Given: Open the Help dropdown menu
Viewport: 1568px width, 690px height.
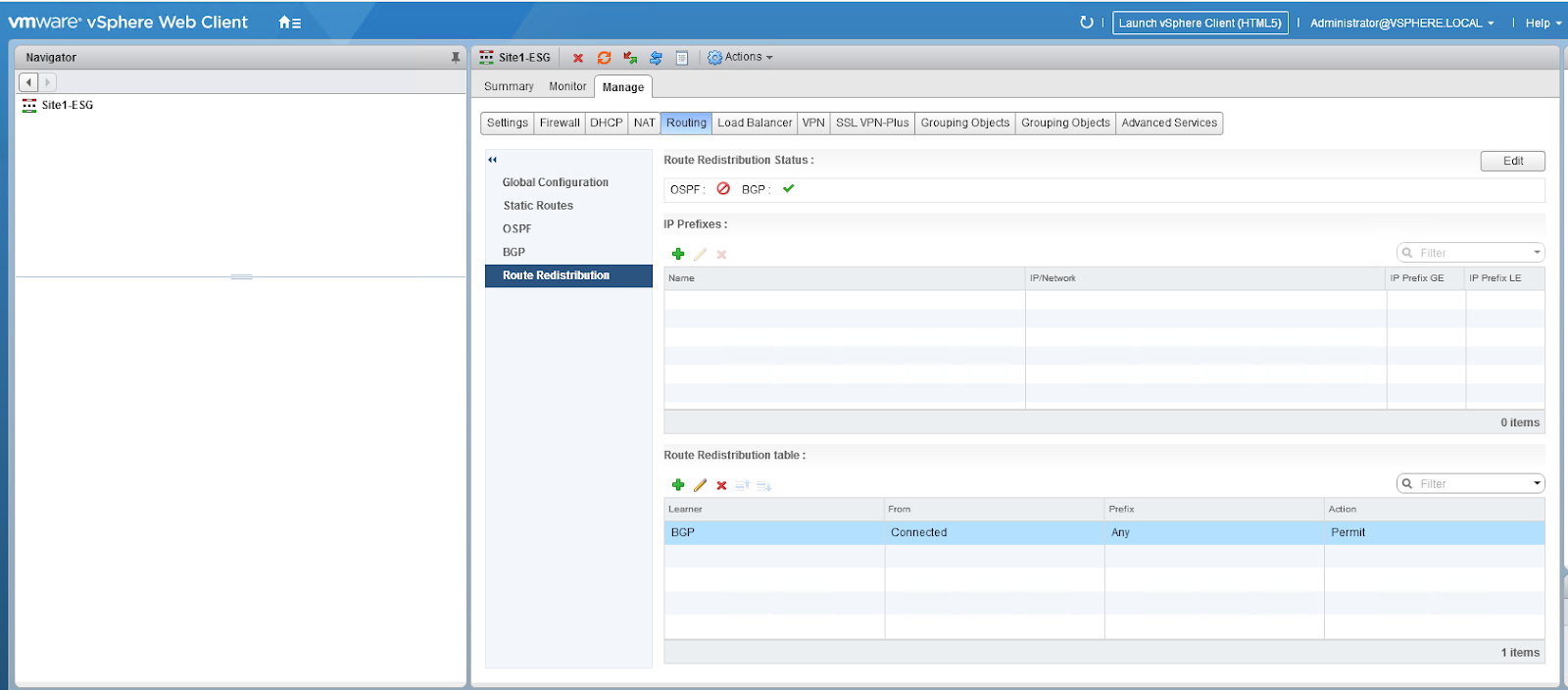Looking at the screenshot, I should pyautogui.click(x=1543, y=23).
